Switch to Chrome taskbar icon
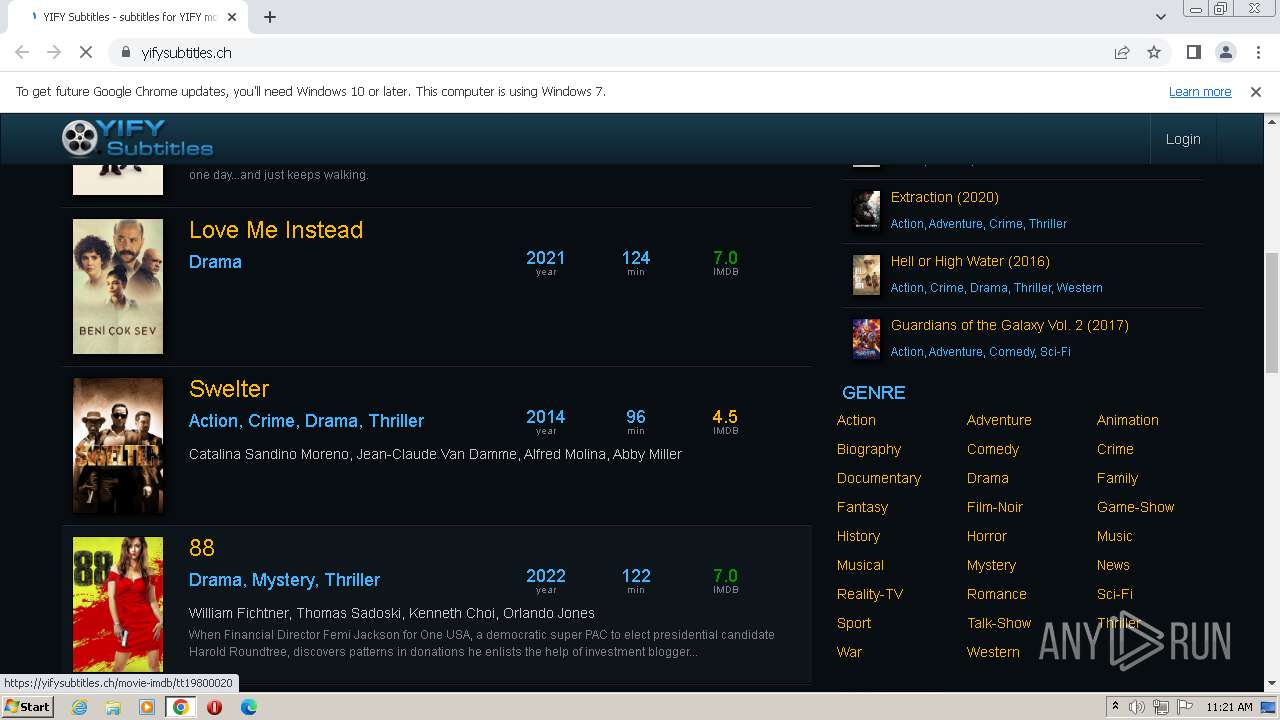Screen dimensions: 1280x720 click(x=180, y=707)
